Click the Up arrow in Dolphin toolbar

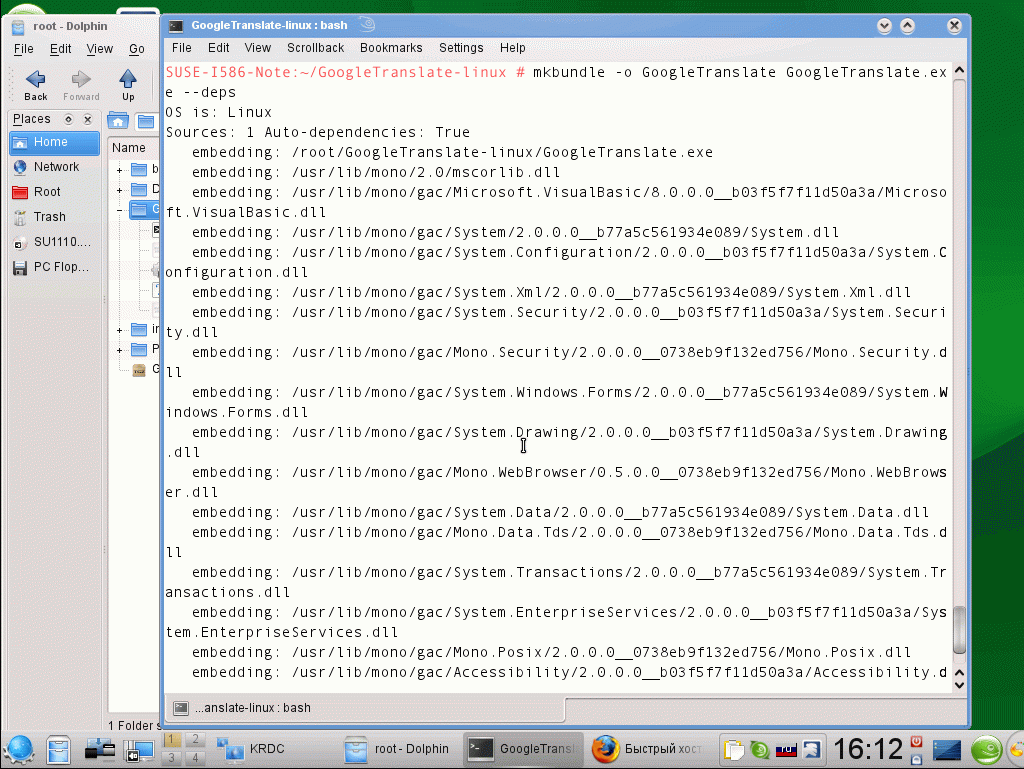128,86
